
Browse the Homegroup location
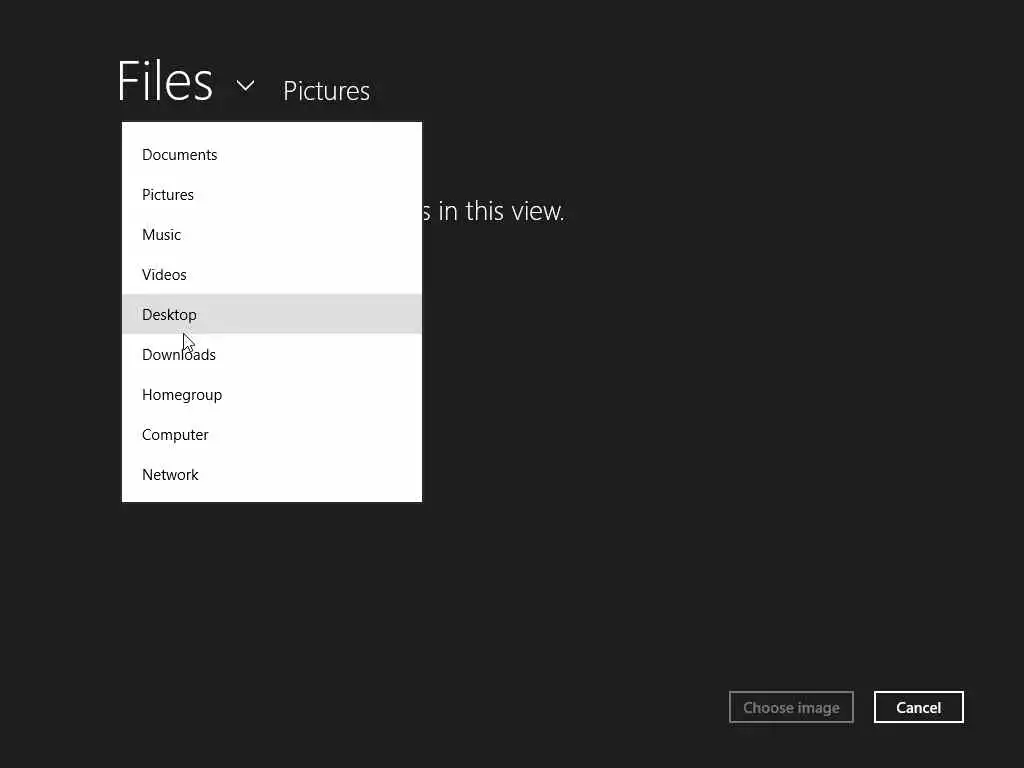182,395
